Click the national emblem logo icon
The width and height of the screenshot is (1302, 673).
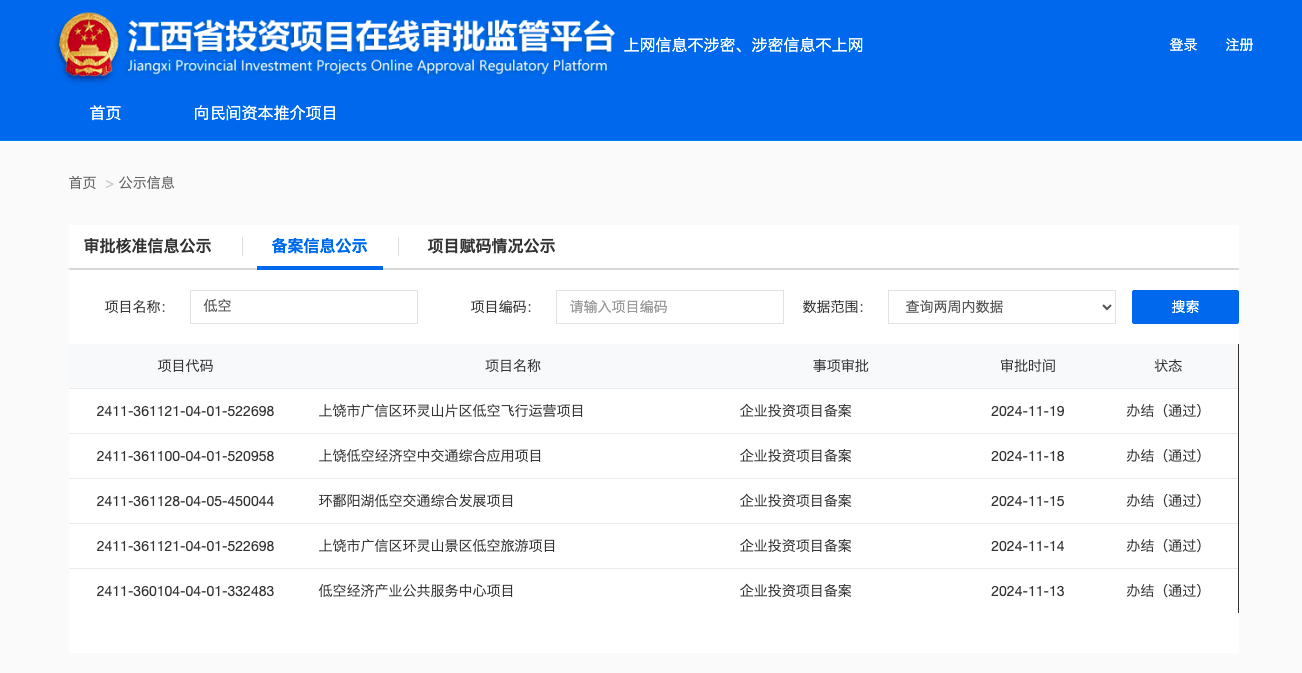pos(89,46)
